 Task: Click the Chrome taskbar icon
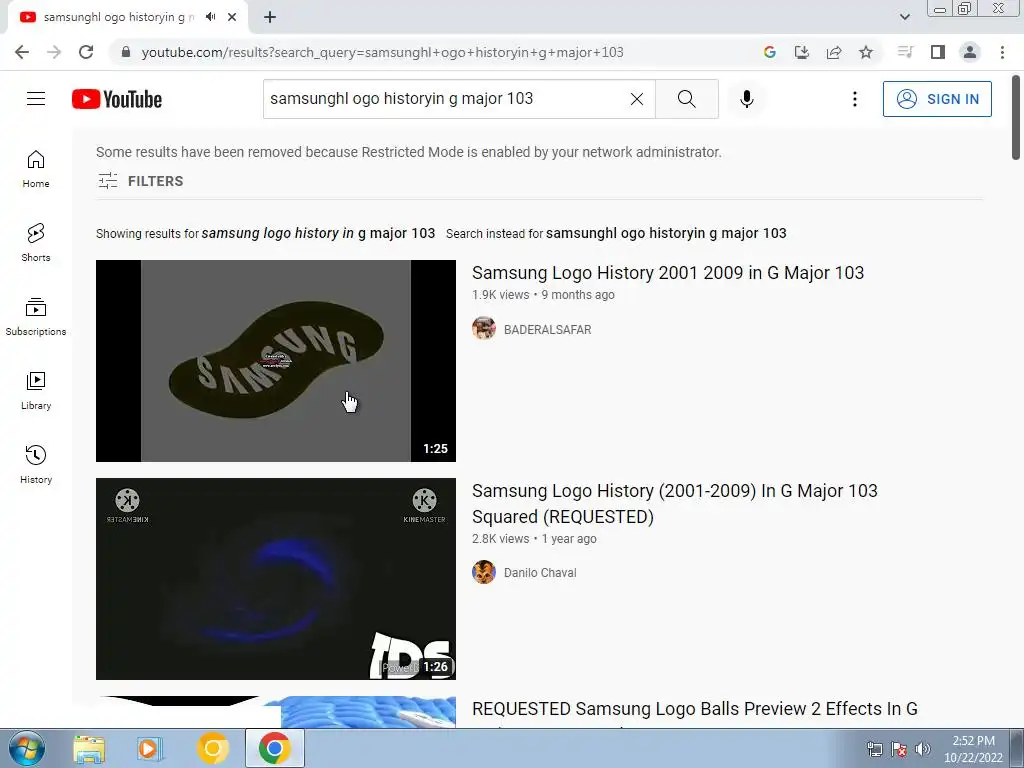274,748
